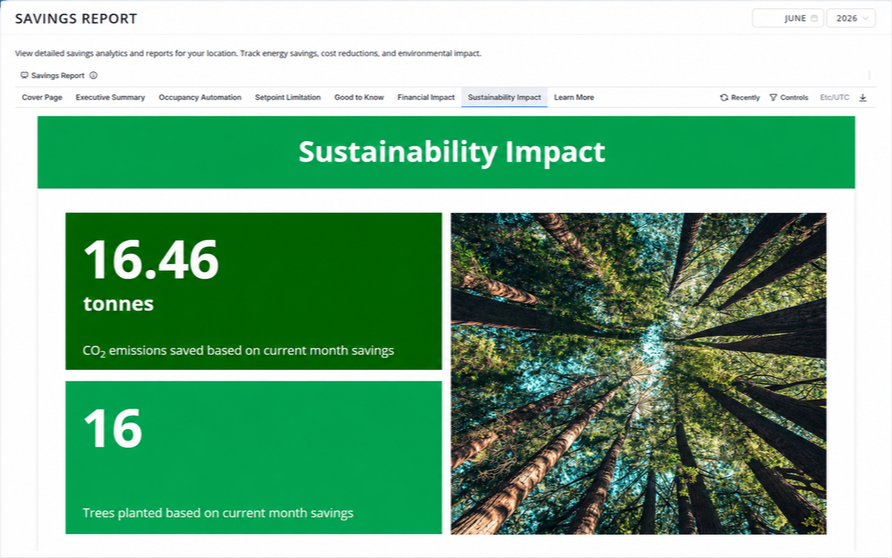Click the 16.46 tonnes value
The image size is (892, 558).
coord(151,276)
